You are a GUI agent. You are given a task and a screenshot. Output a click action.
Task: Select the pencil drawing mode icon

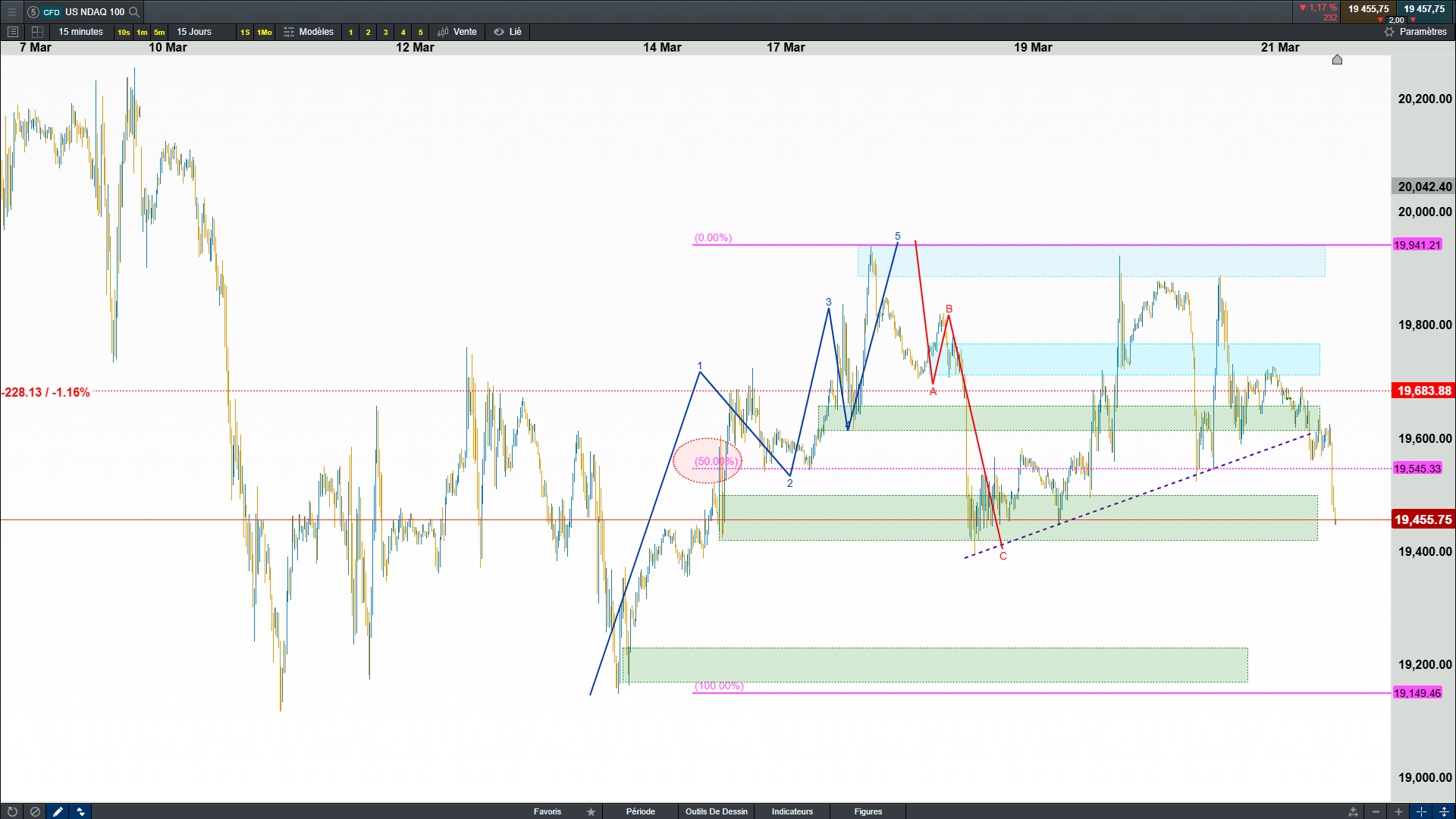pyautogui.click(x=58, y=811)
